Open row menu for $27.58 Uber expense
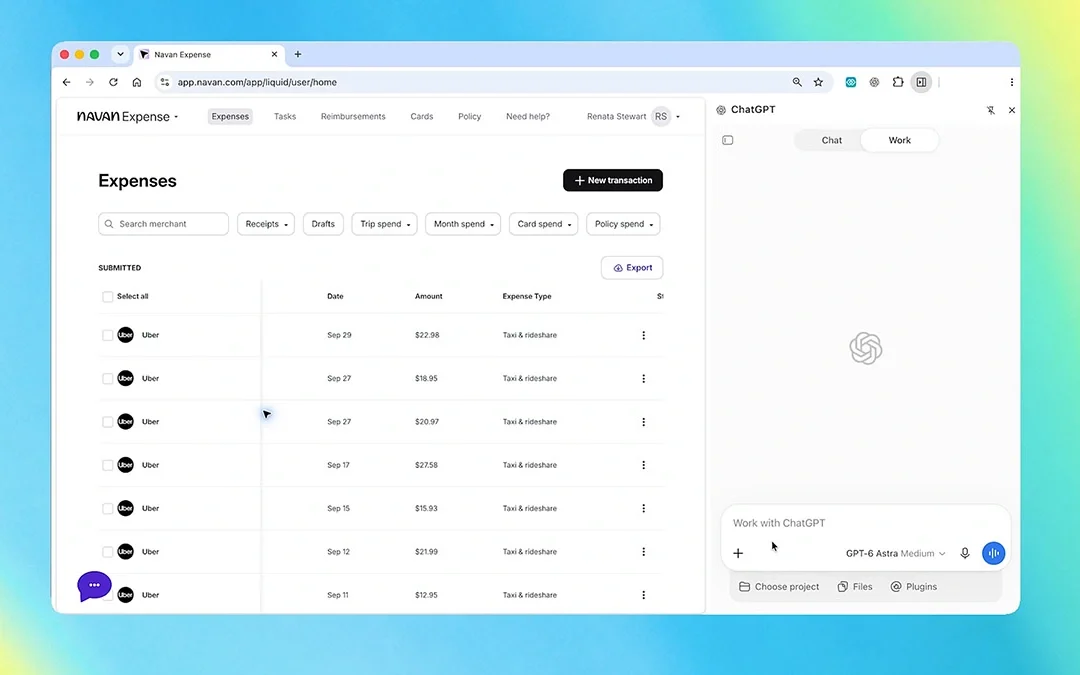Screen dimensions: 1080x675 click(x=643, y=465)
